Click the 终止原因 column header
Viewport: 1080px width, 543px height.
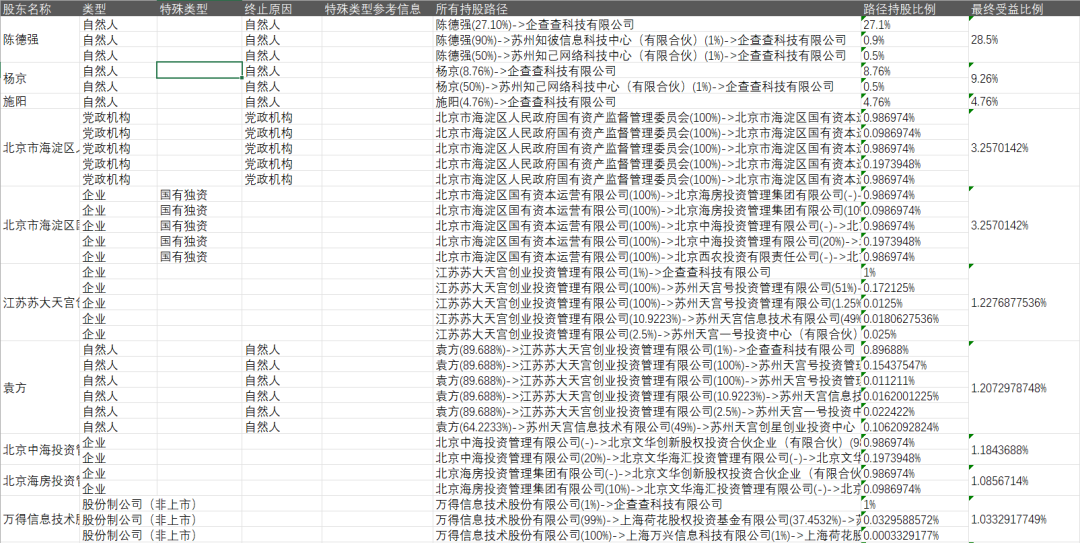coord(282,9)
